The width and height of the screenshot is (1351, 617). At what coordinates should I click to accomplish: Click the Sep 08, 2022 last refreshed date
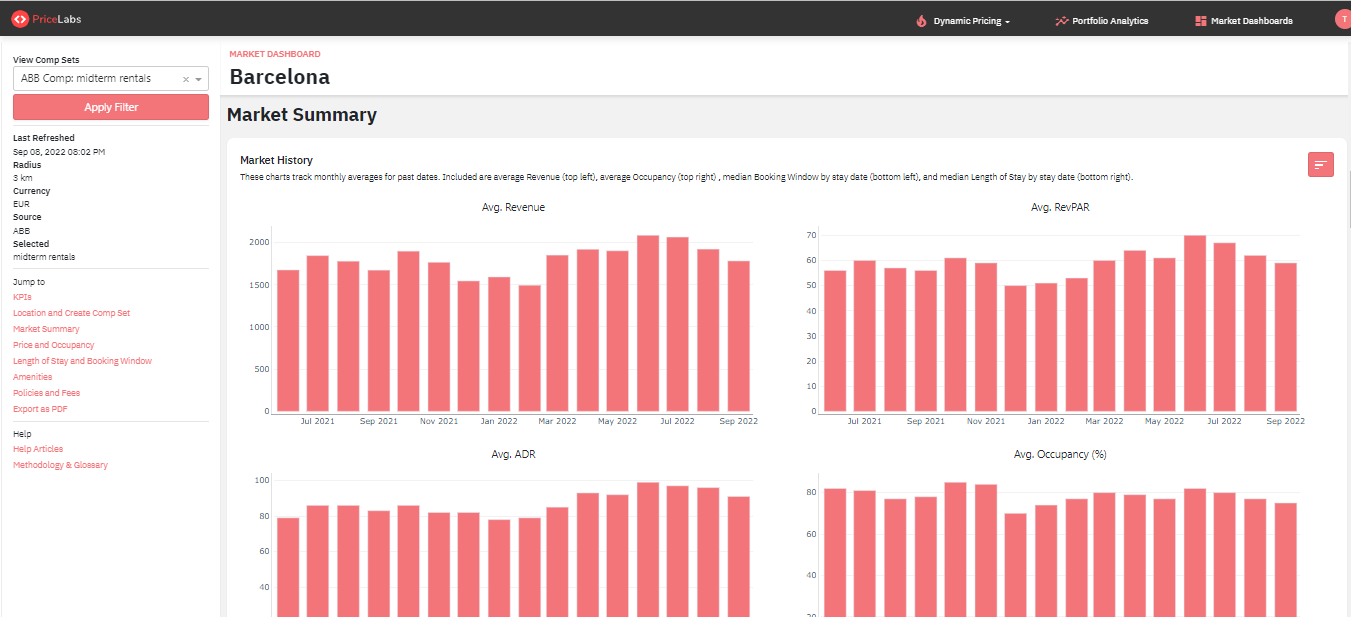tap(59, 152)
